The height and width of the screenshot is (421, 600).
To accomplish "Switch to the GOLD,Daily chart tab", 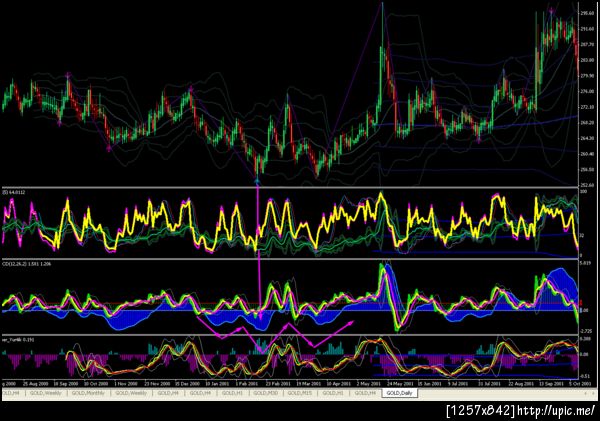I will click(399, 393).
